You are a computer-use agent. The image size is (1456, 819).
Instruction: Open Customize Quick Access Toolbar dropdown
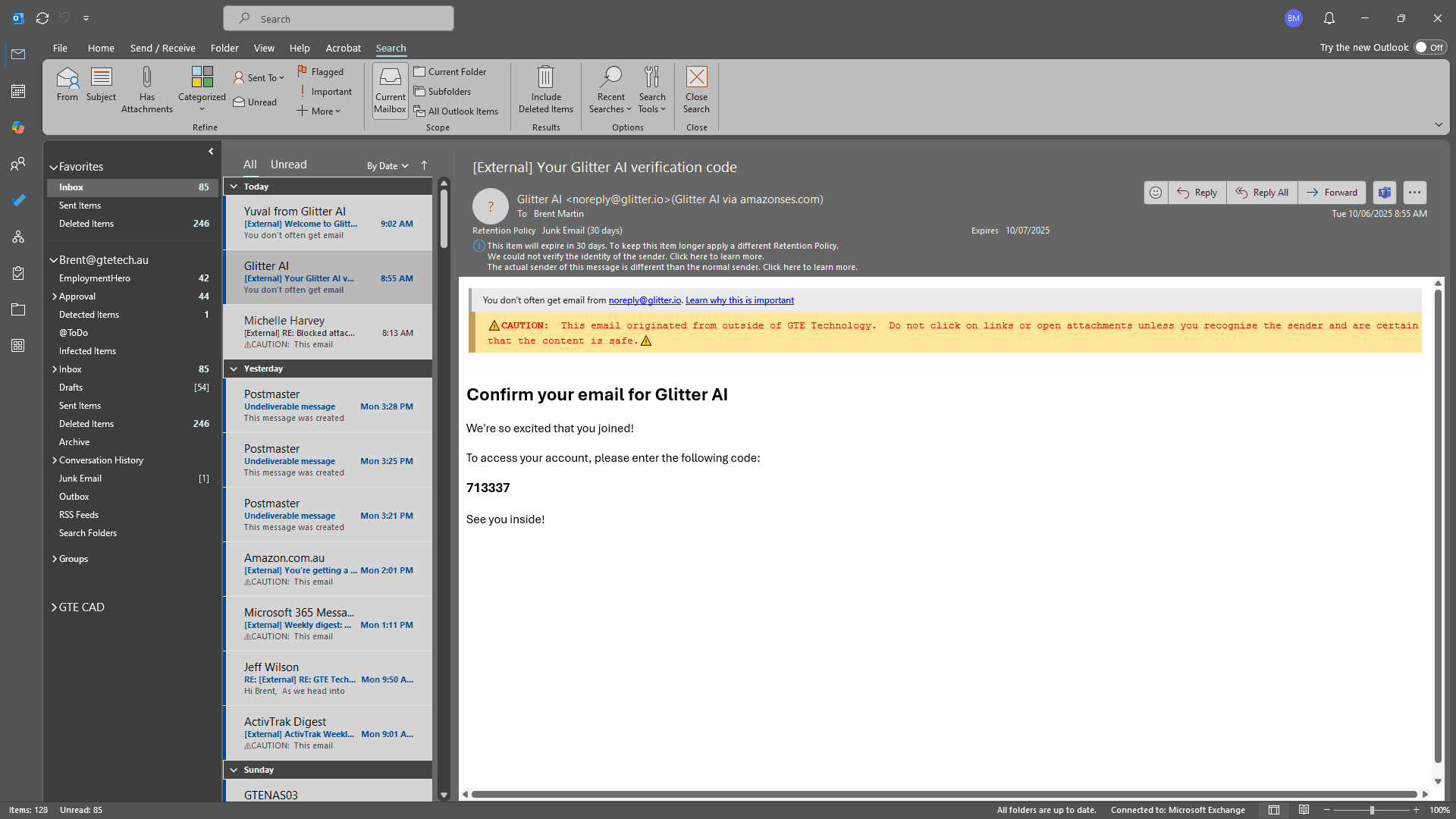(86, 18)
